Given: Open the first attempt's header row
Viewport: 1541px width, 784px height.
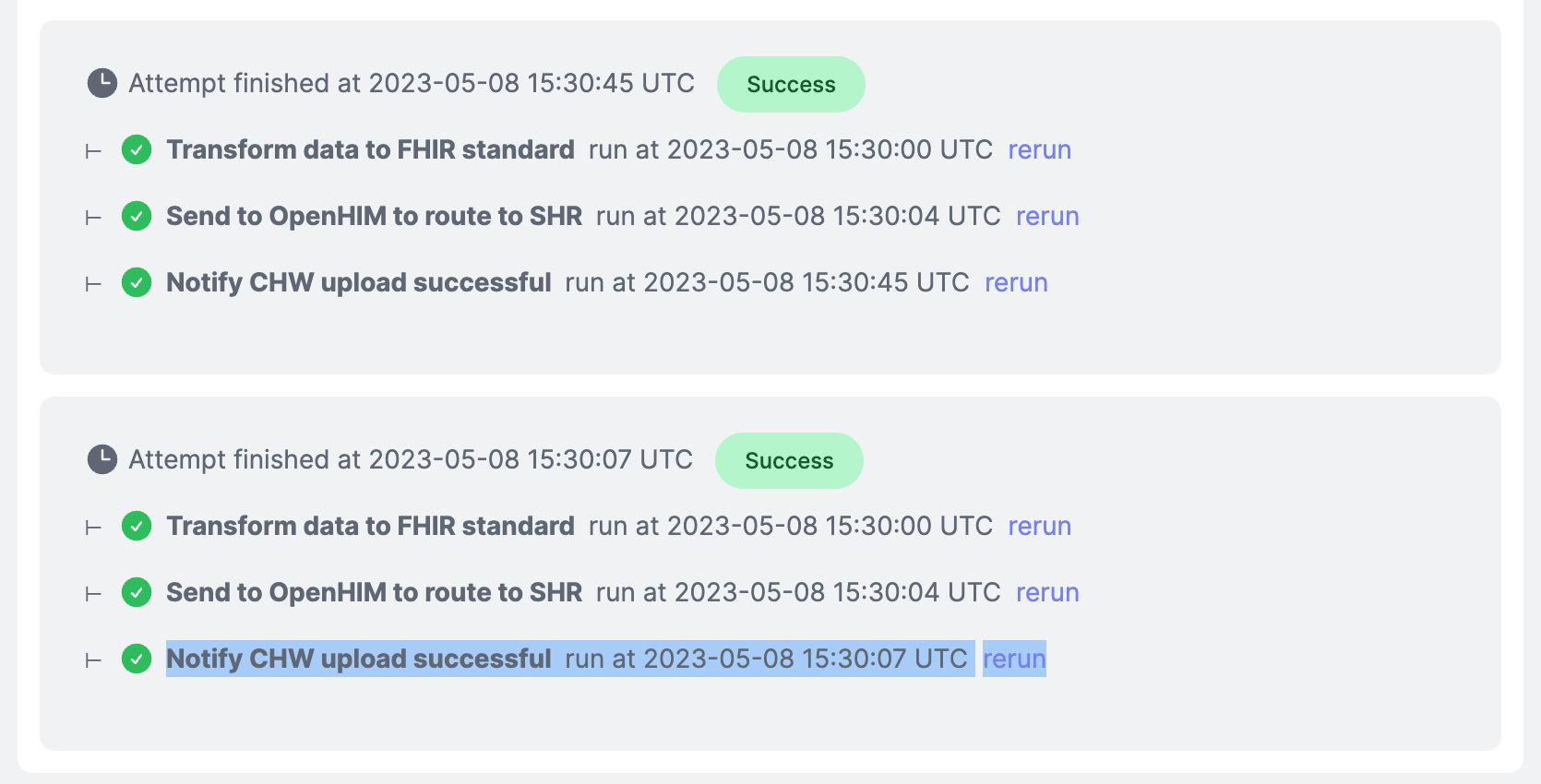Looking at the screenshot, I should (411, 83).
